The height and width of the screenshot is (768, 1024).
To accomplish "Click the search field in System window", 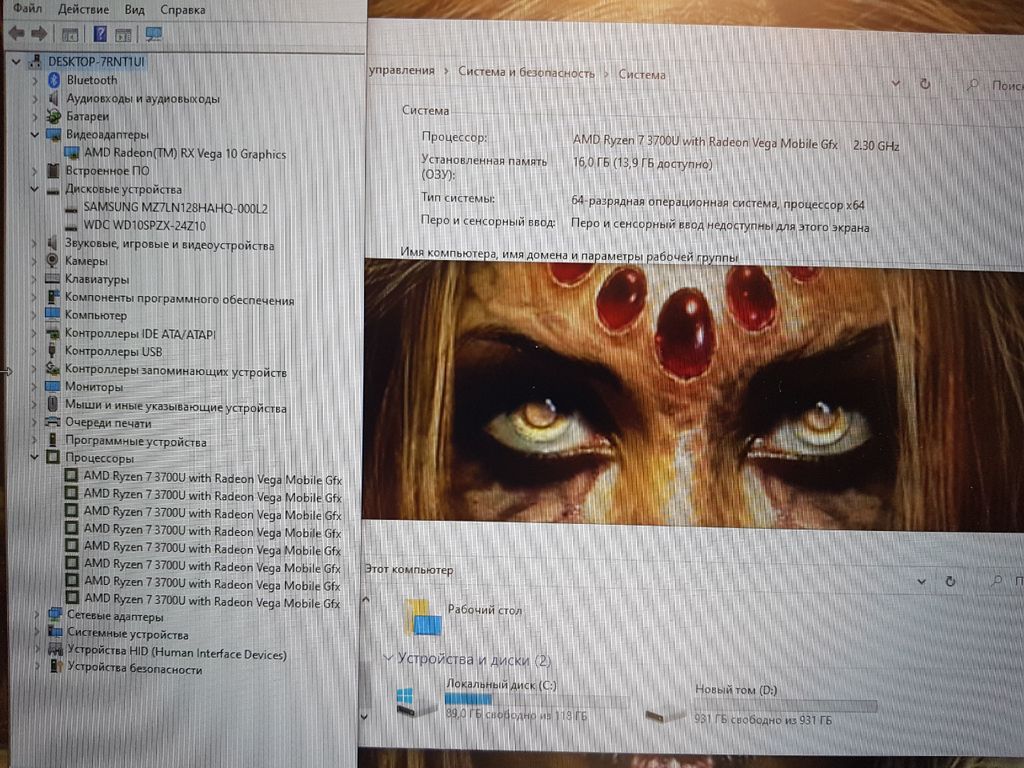I will tap(993, 85).
